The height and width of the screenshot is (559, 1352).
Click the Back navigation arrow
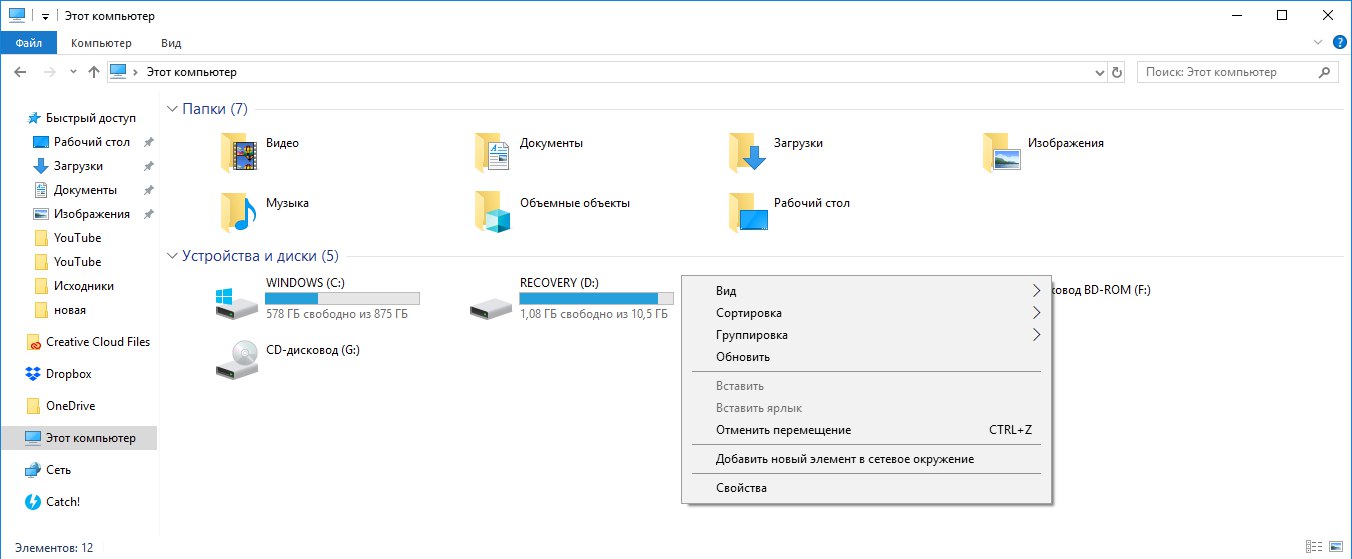20,72
